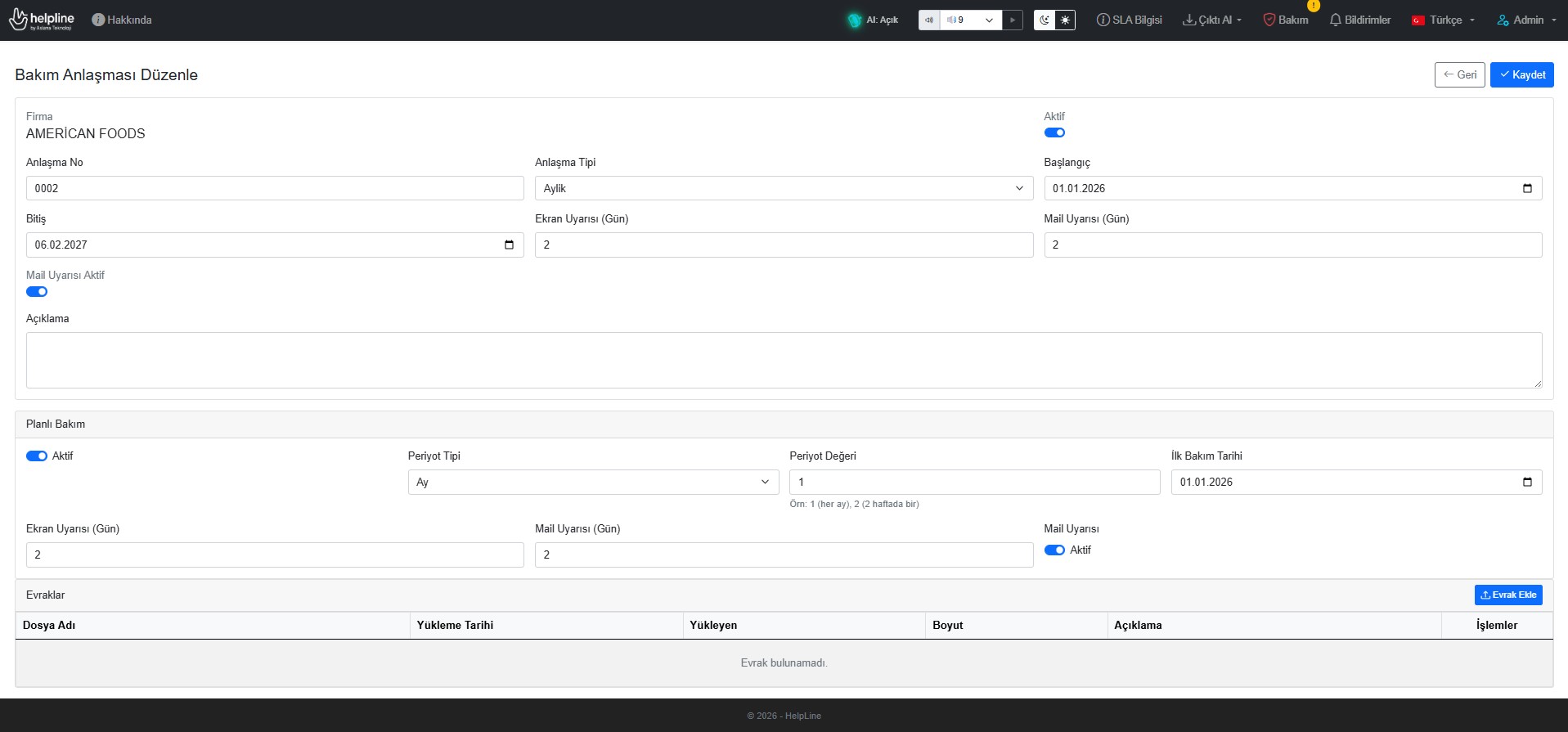Click the AI: Açık status icon
The width and height of the screenshot is (1568, 732).
pos(855,20)
